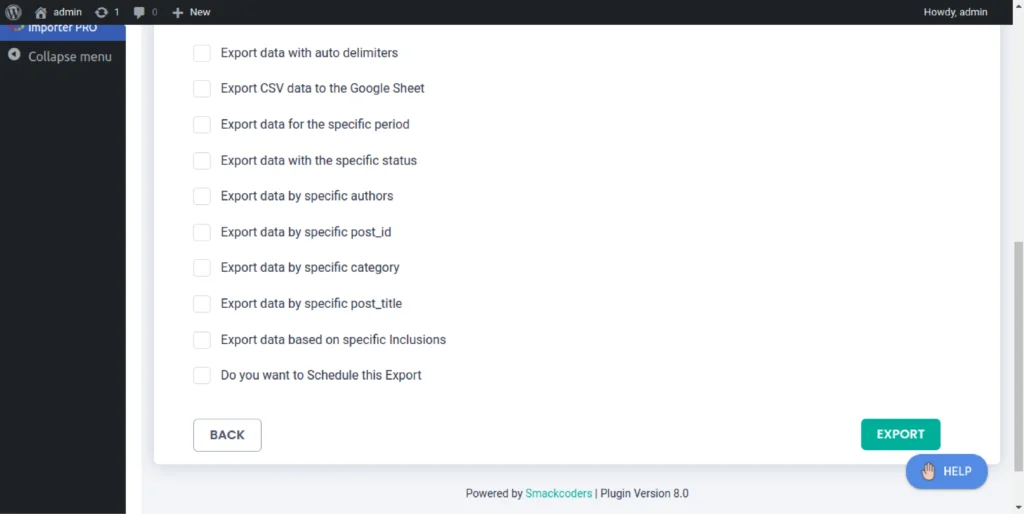Enable Export data by specific authors
1024x514 pixels.
coord(202,197)
